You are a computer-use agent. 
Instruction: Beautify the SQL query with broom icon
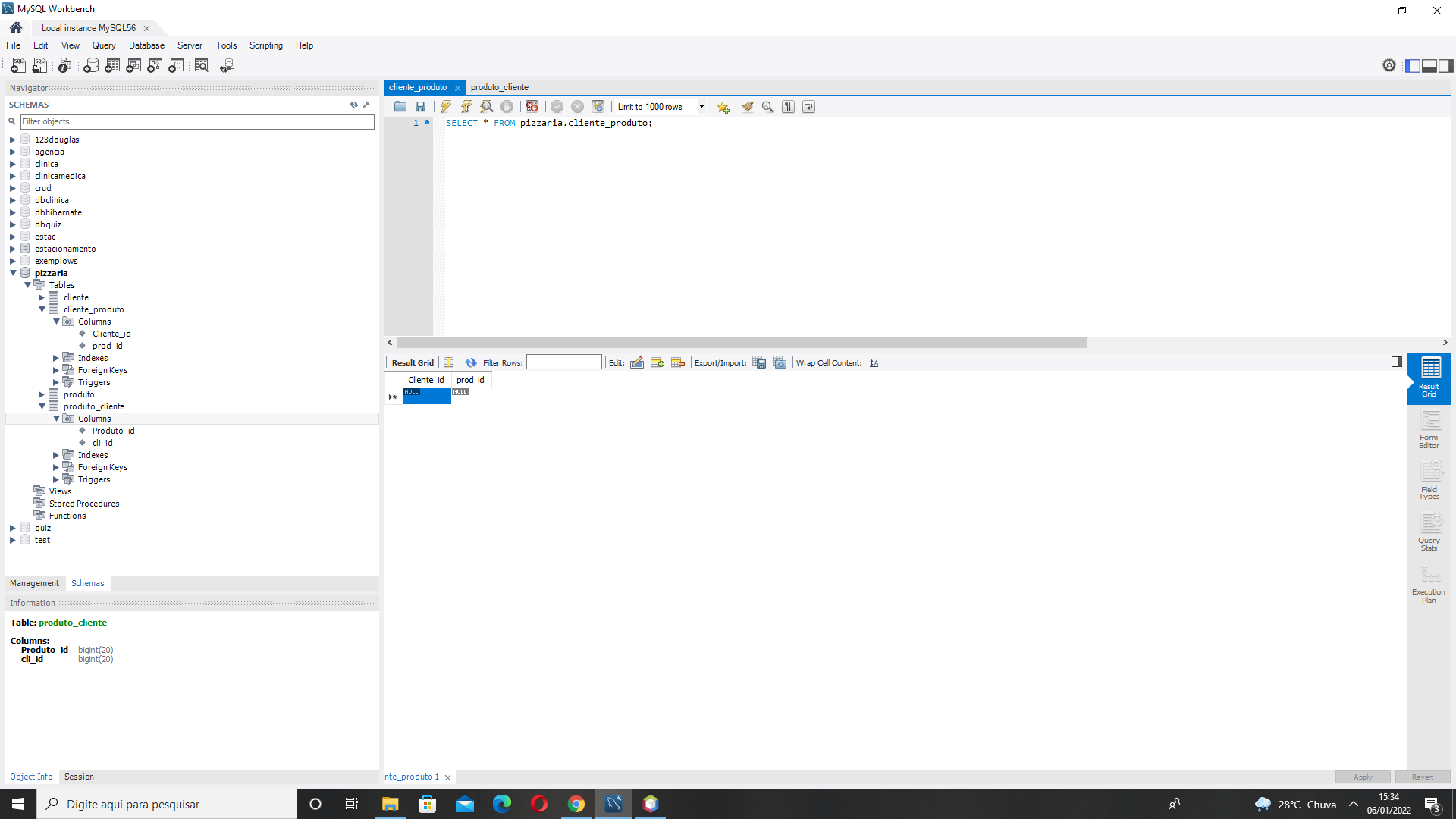[x=748, y=107]
